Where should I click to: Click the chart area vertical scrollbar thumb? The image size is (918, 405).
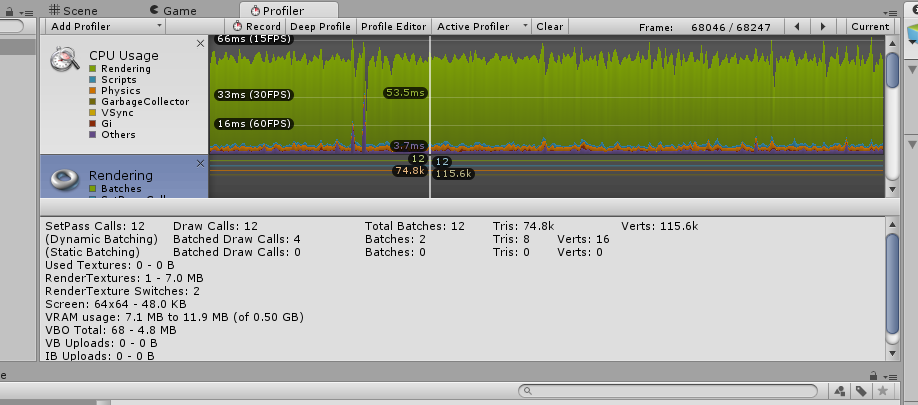coord(892,70)
